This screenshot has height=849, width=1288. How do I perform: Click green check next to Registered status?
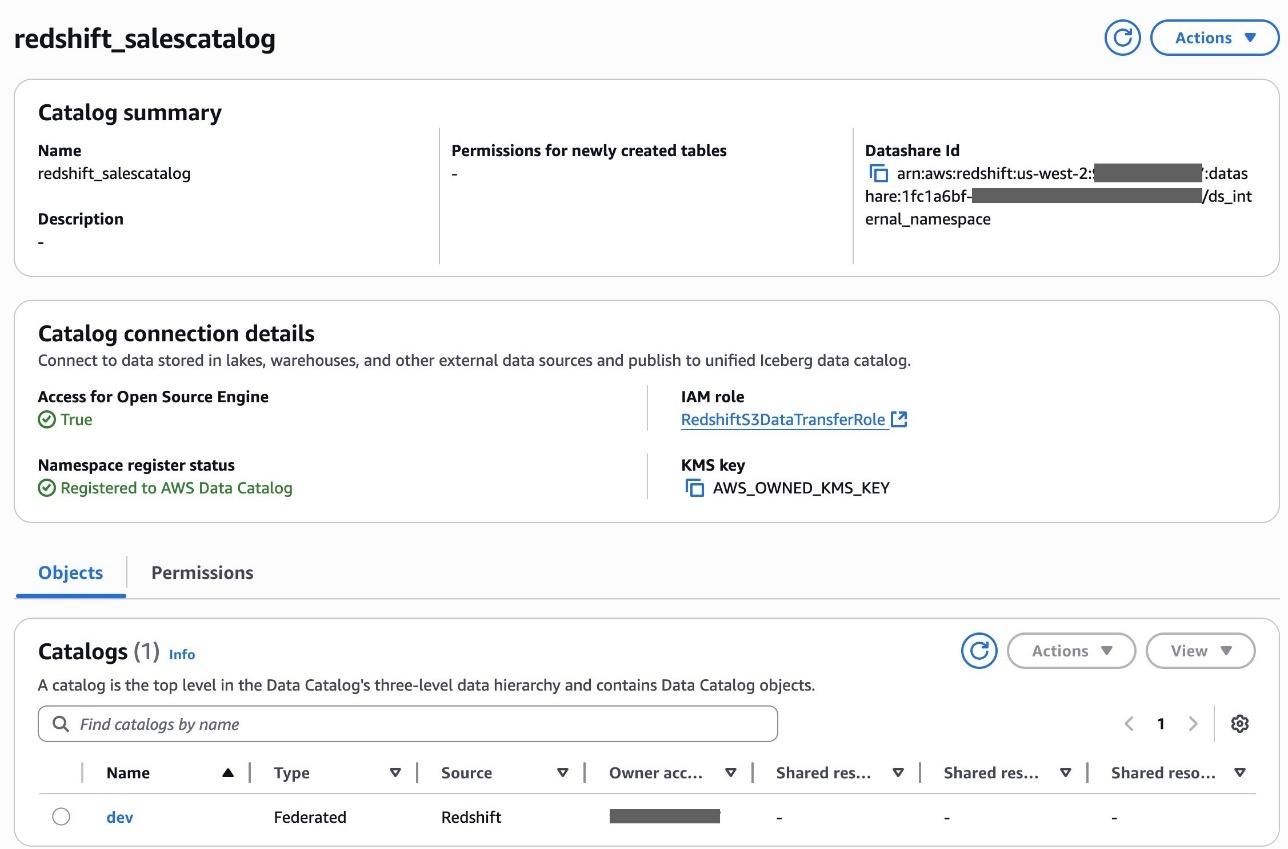[x=47, y=488]
